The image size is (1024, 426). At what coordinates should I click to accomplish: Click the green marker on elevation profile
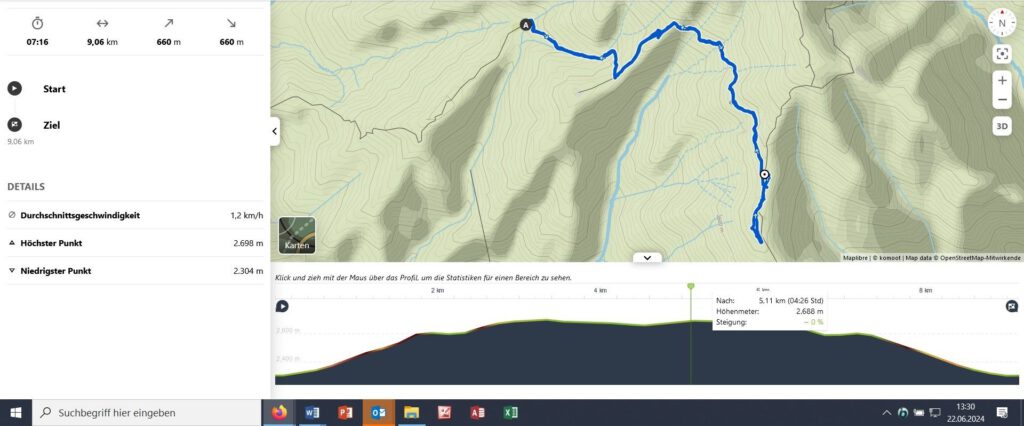tap(691, 286)
